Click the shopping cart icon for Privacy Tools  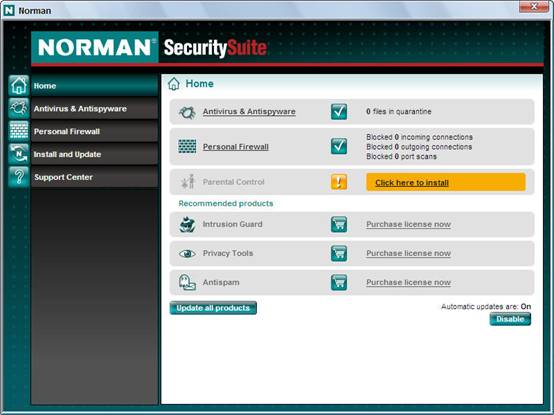339,253
